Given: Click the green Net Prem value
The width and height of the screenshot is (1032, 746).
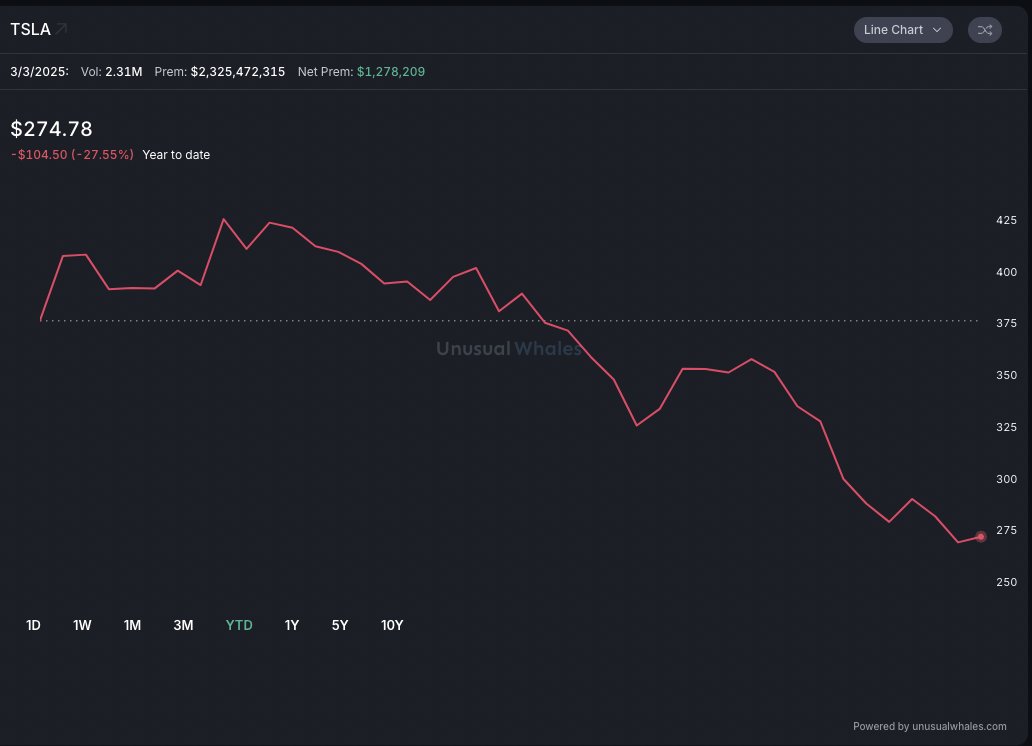Looking at the screenshot, I should click(x=390, y=71).
